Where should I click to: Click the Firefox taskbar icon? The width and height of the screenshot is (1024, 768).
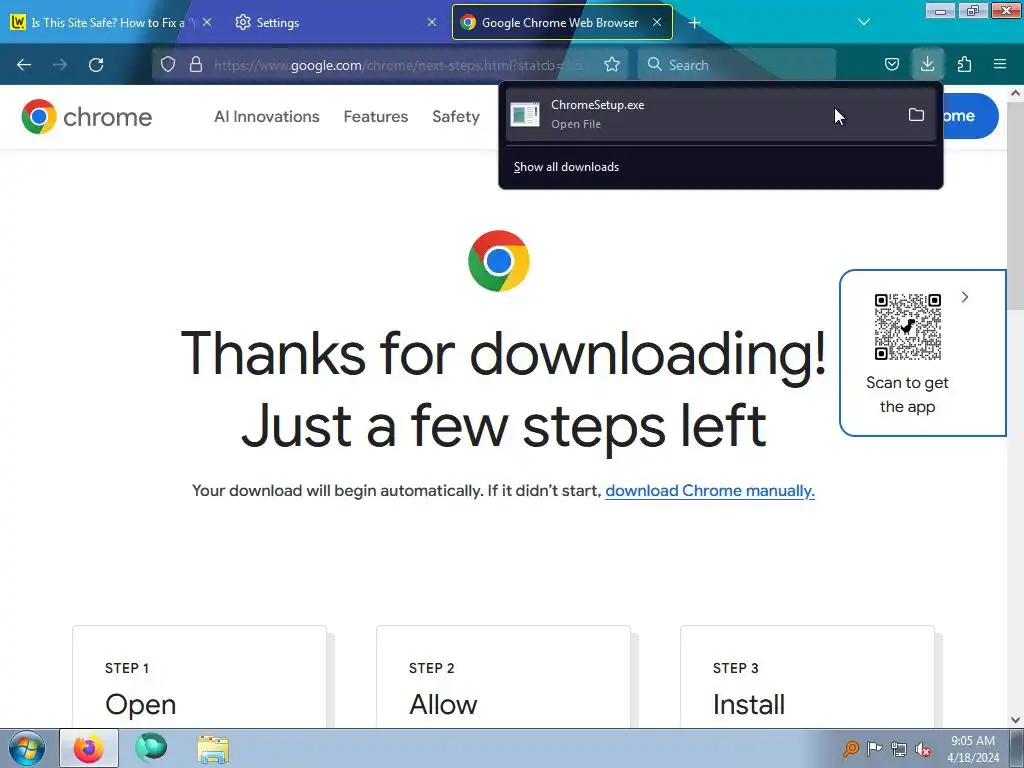(x=89, y=748)
